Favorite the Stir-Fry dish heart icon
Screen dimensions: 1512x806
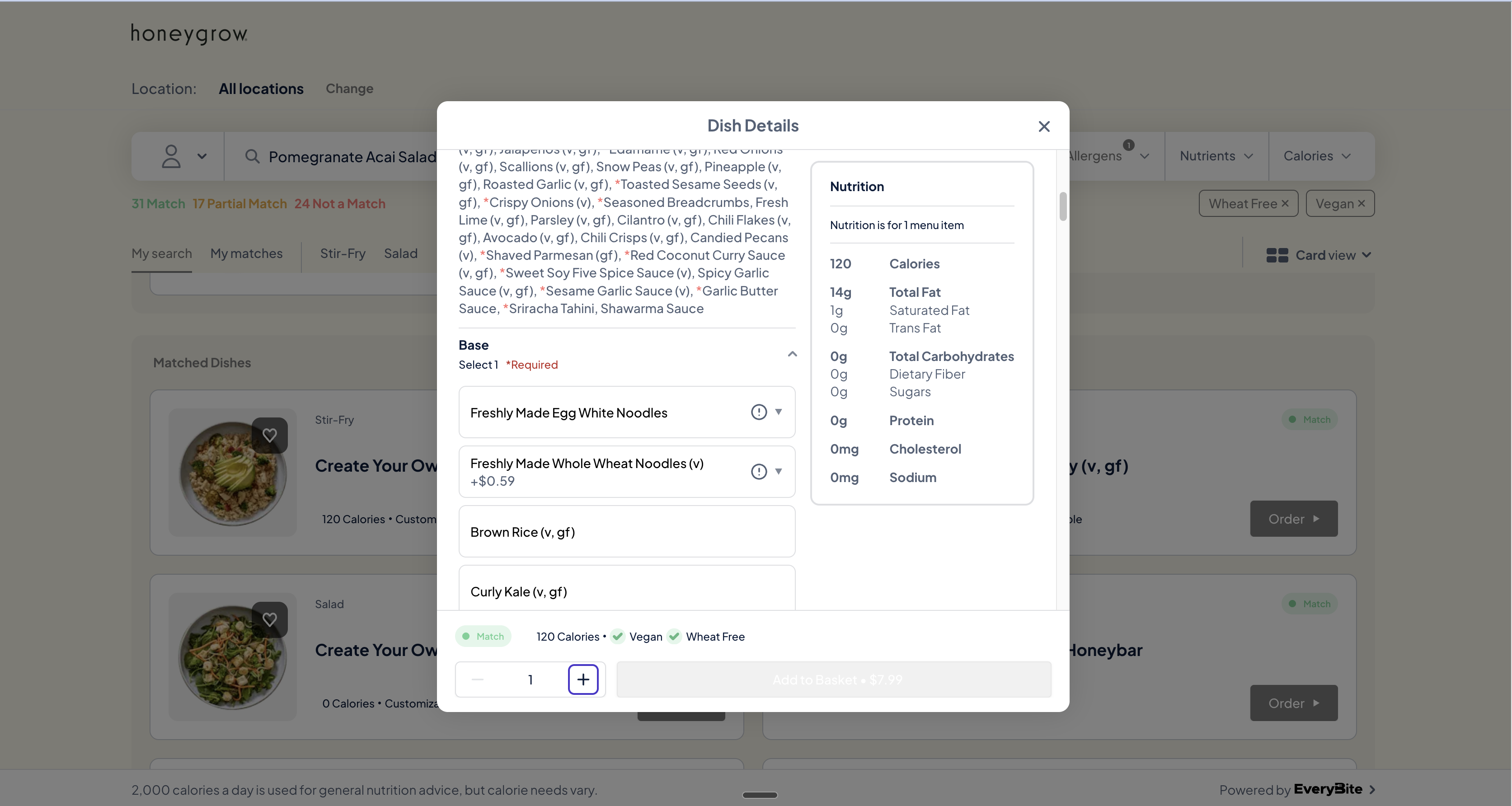(x=269, y=435)
